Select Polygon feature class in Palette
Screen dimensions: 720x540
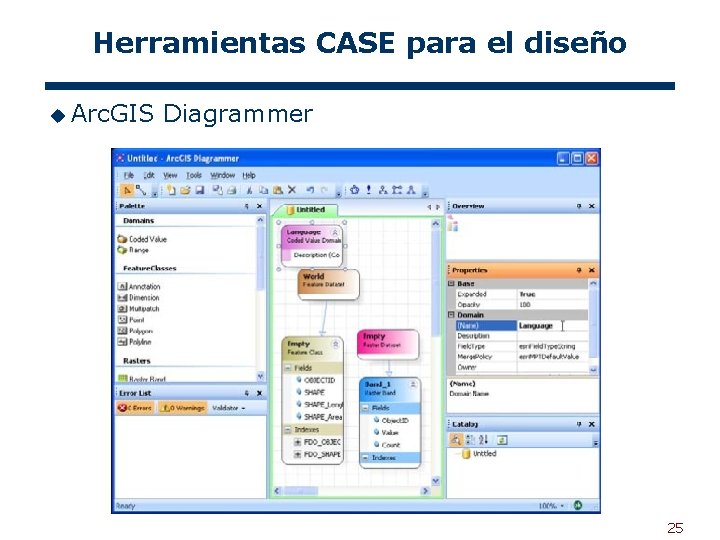[135, 331]
